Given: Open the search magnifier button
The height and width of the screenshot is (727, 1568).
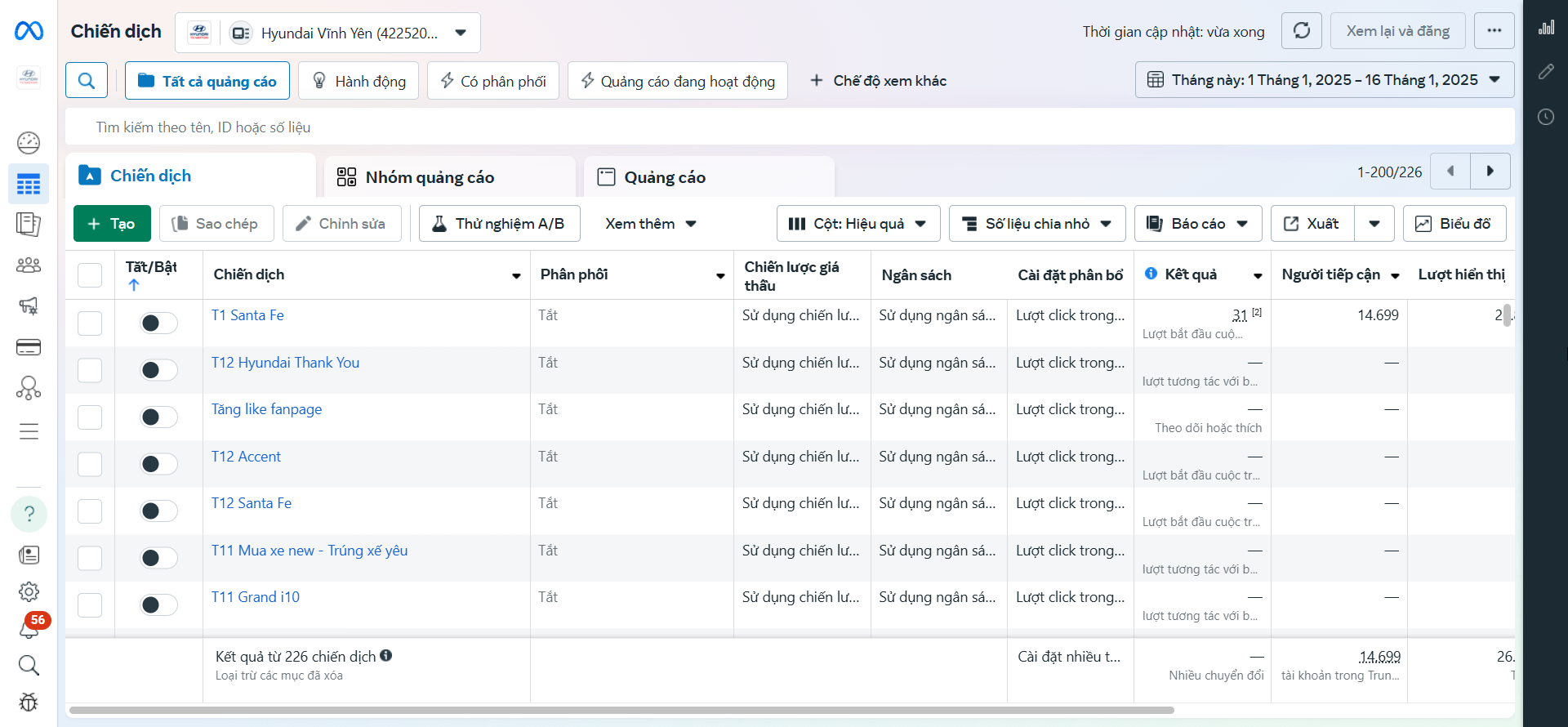Looking at the screenshot, I should (87, 80).
